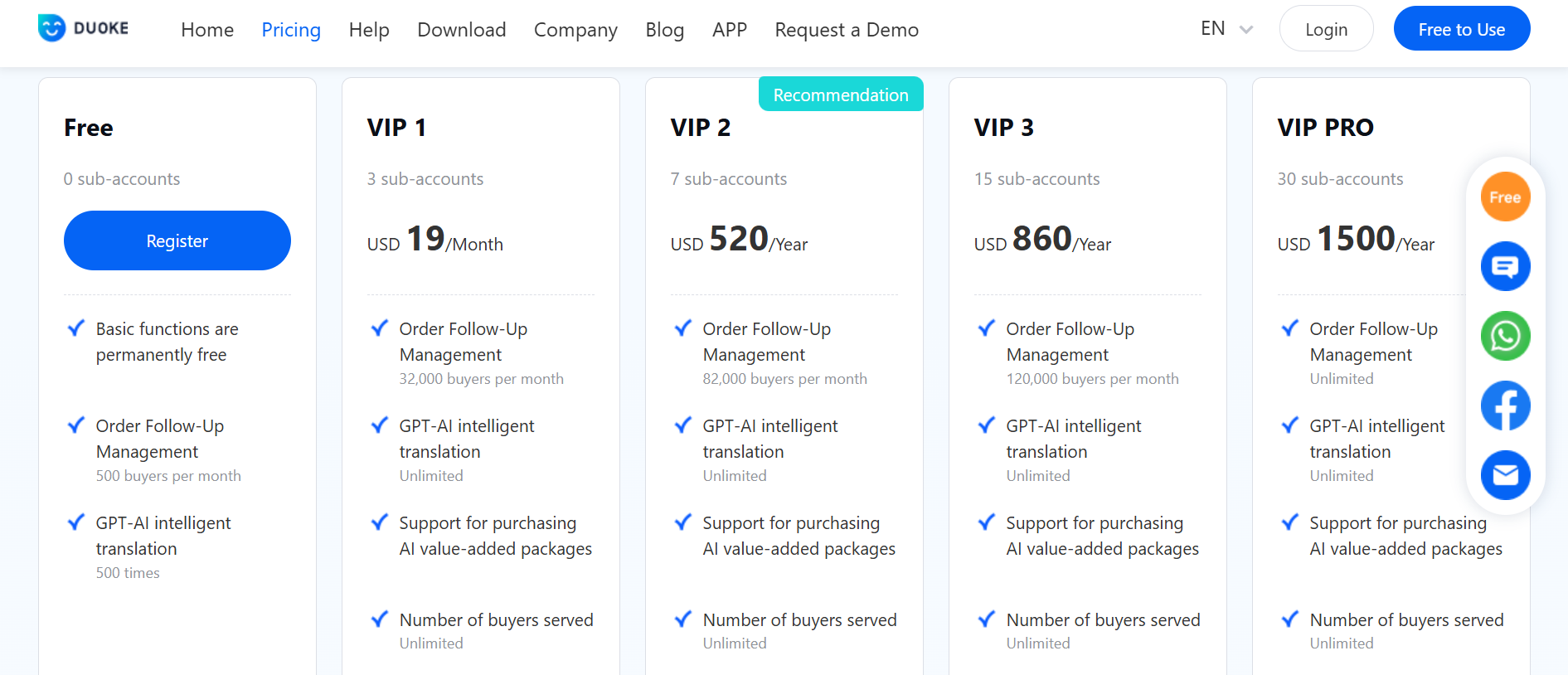
Task: Select the VIP 2 Recommendation badge
Action: point(841,95)
